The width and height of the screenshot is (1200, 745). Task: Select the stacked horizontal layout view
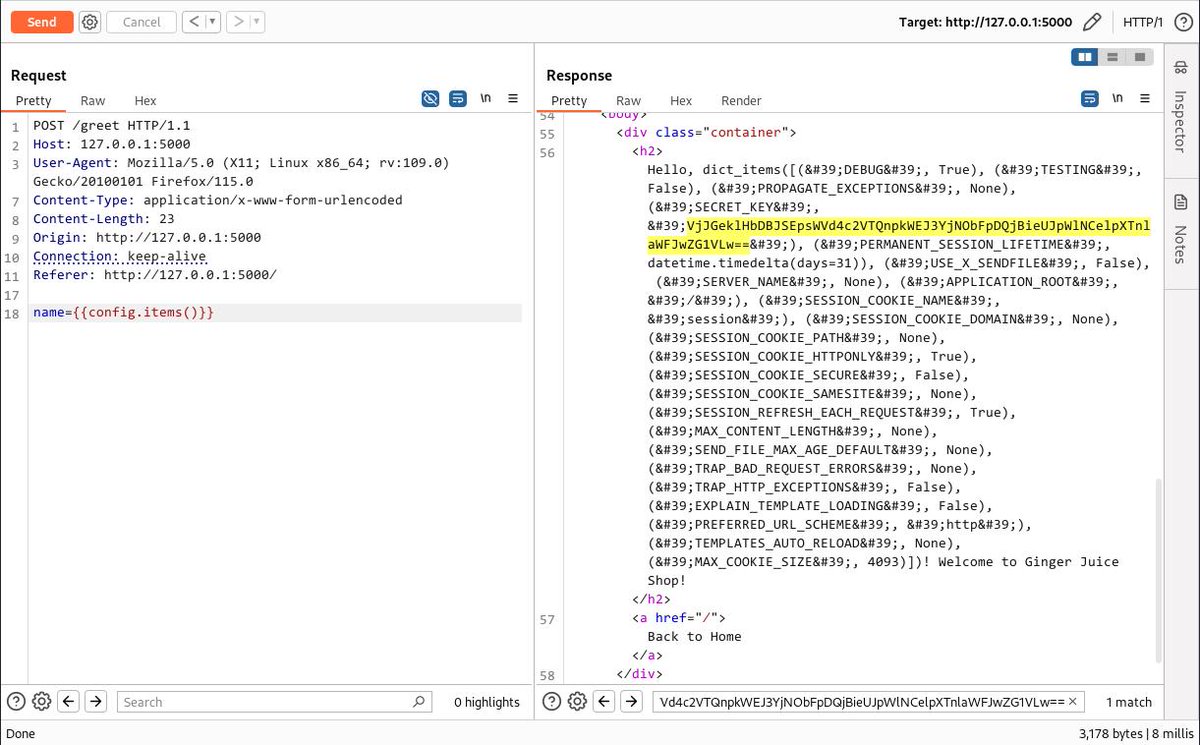pos(1111,57)
